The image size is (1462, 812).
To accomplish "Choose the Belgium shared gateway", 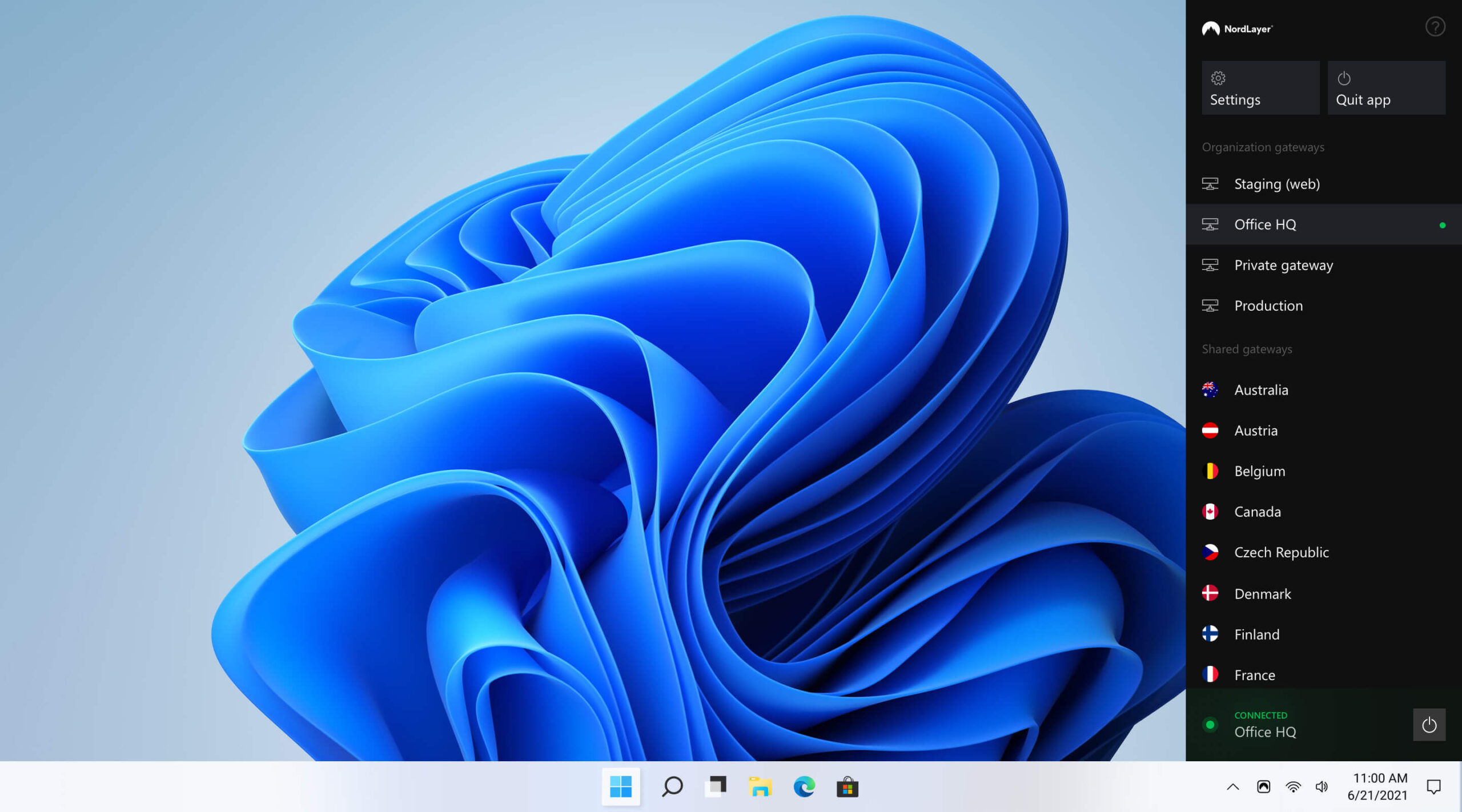I will pyautogui.click(x=1259, y=471).
